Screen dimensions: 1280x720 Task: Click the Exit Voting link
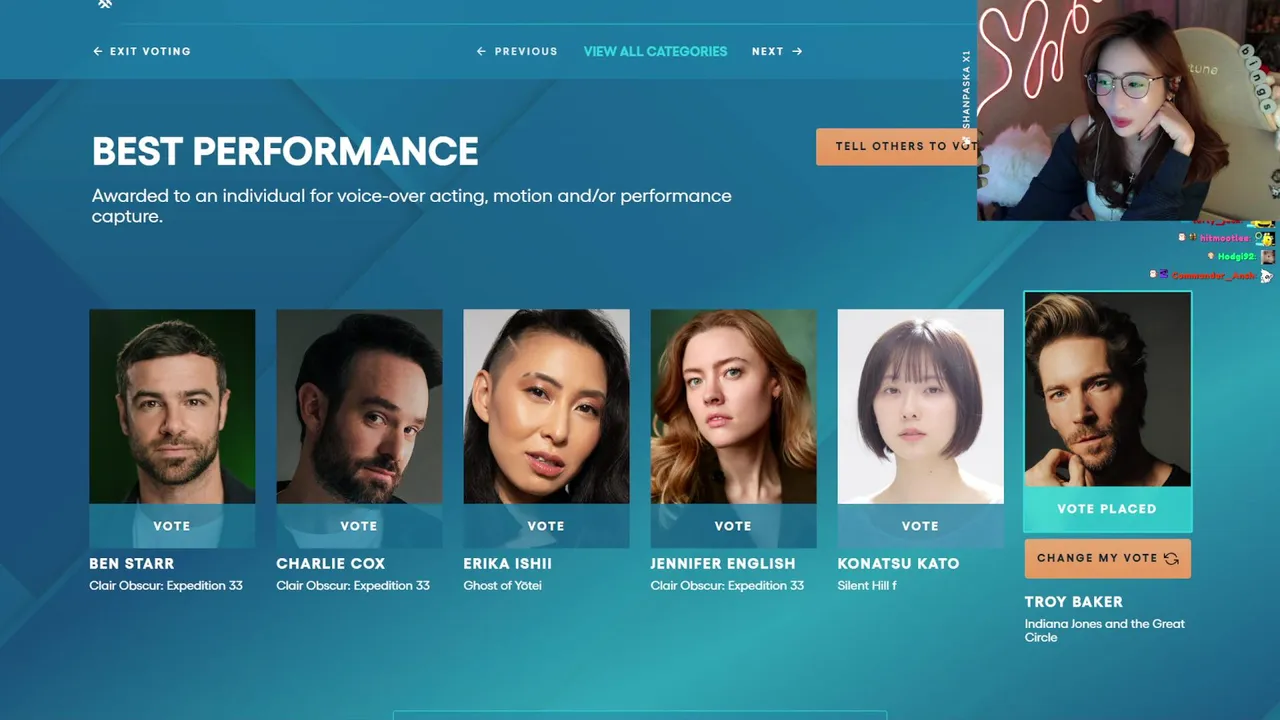click(x=141, y=51)
